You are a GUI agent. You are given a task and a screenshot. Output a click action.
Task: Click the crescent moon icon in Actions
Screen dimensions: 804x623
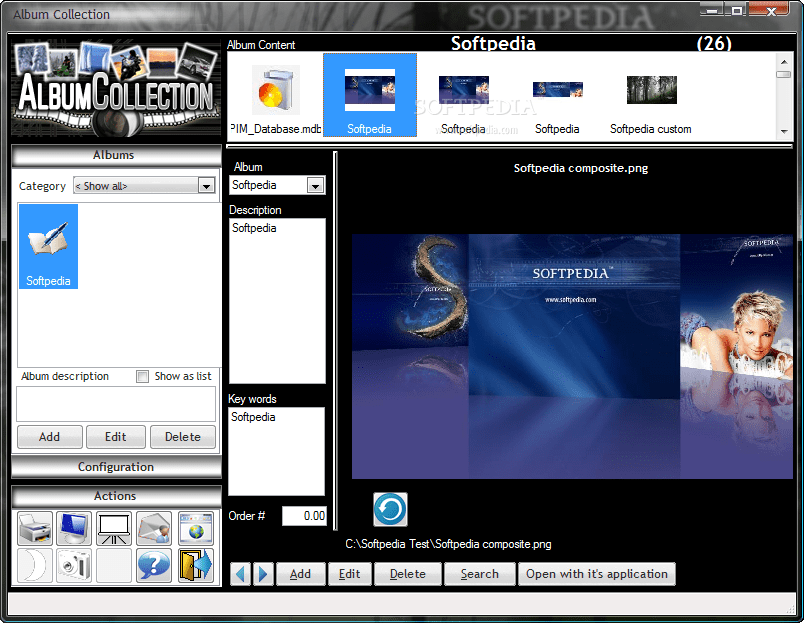(35, 566)
